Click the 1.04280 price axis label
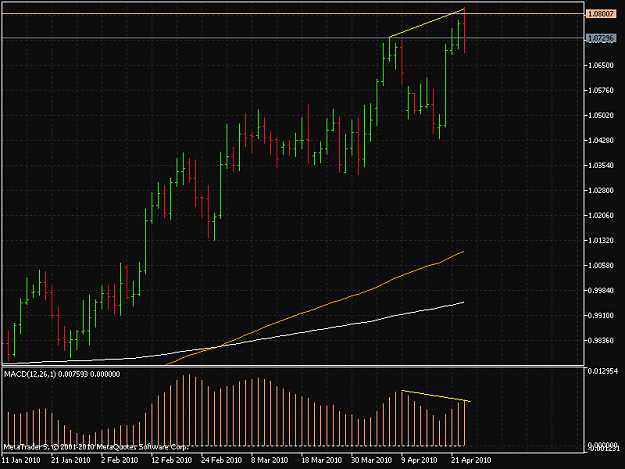The height and width of the screenshot is (469, 625). point(601,141)
